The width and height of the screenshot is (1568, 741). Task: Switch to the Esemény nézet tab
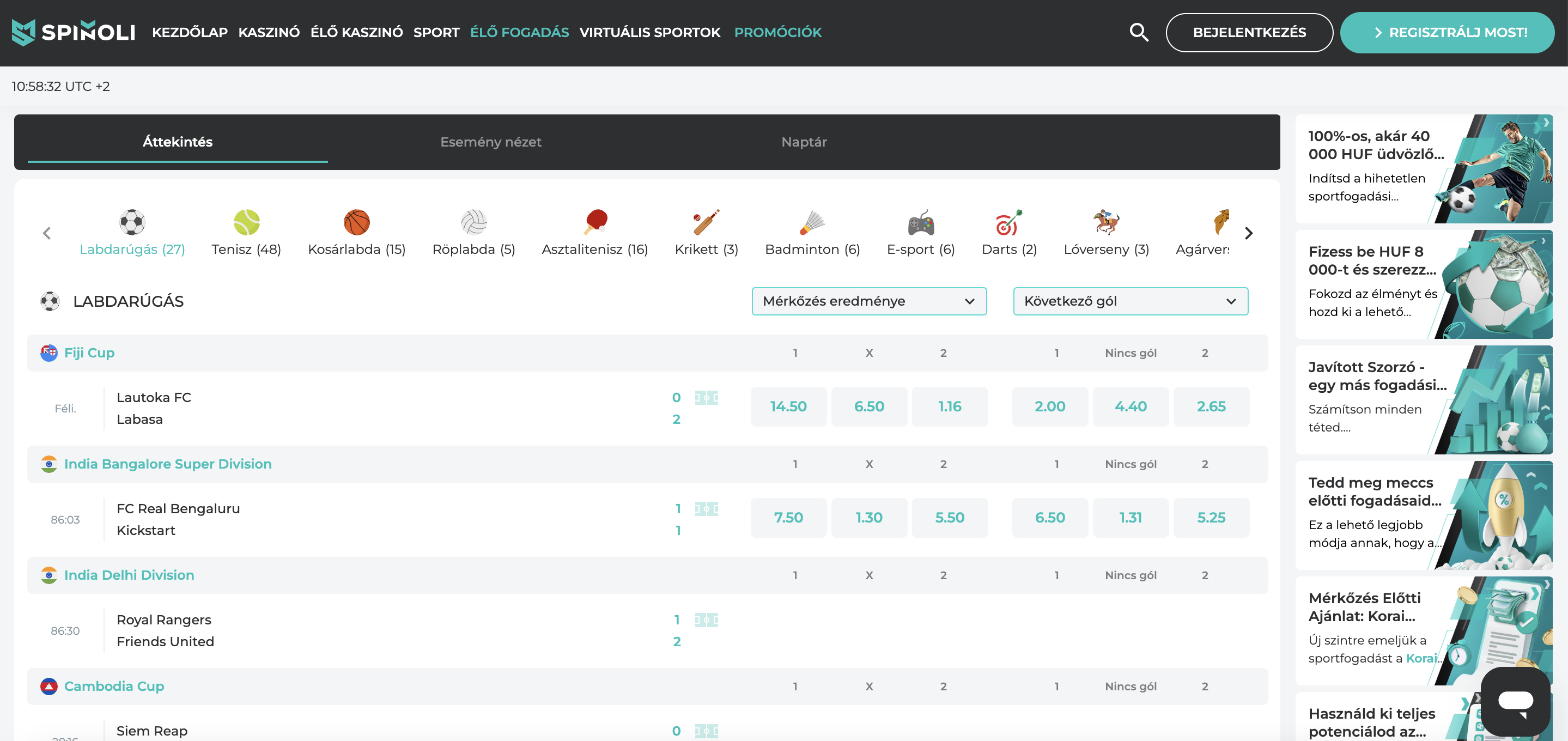coord(490,142)
